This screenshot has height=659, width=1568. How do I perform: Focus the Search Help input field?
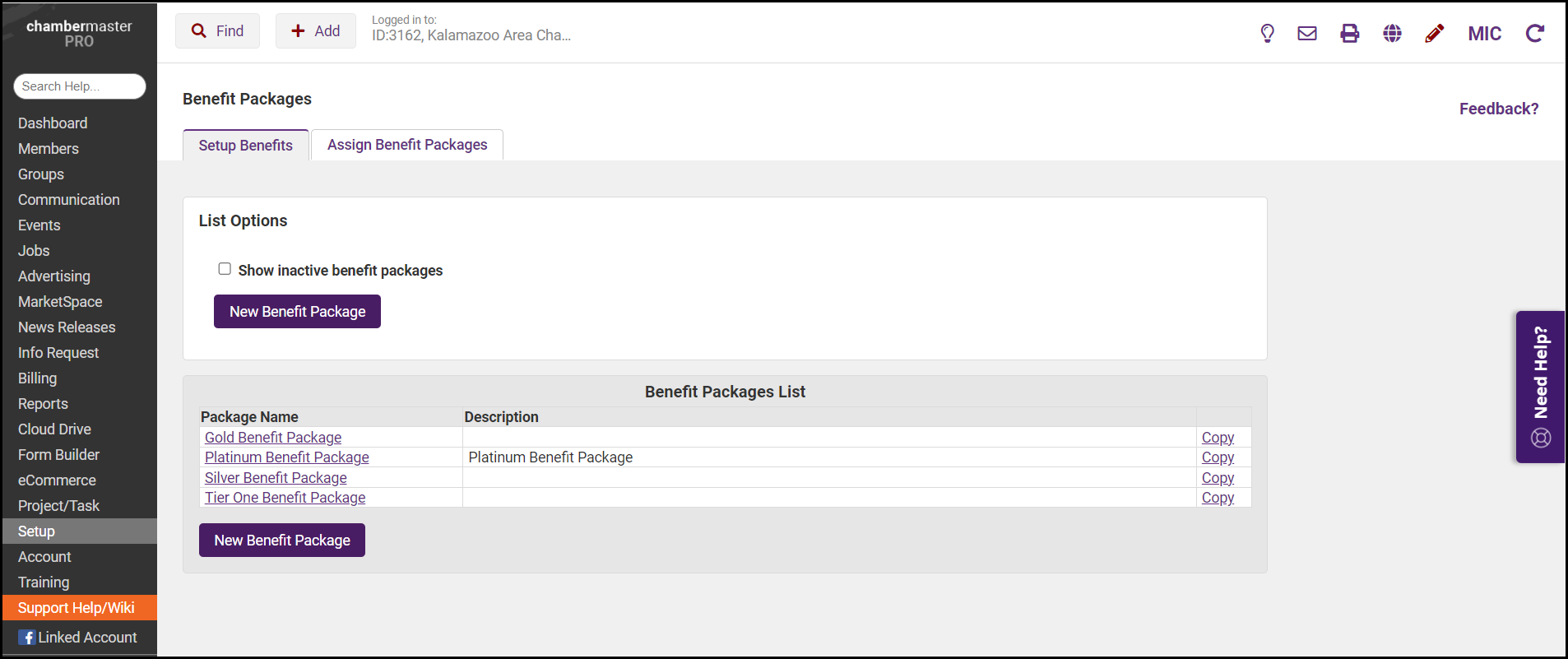tap(80, 86)
